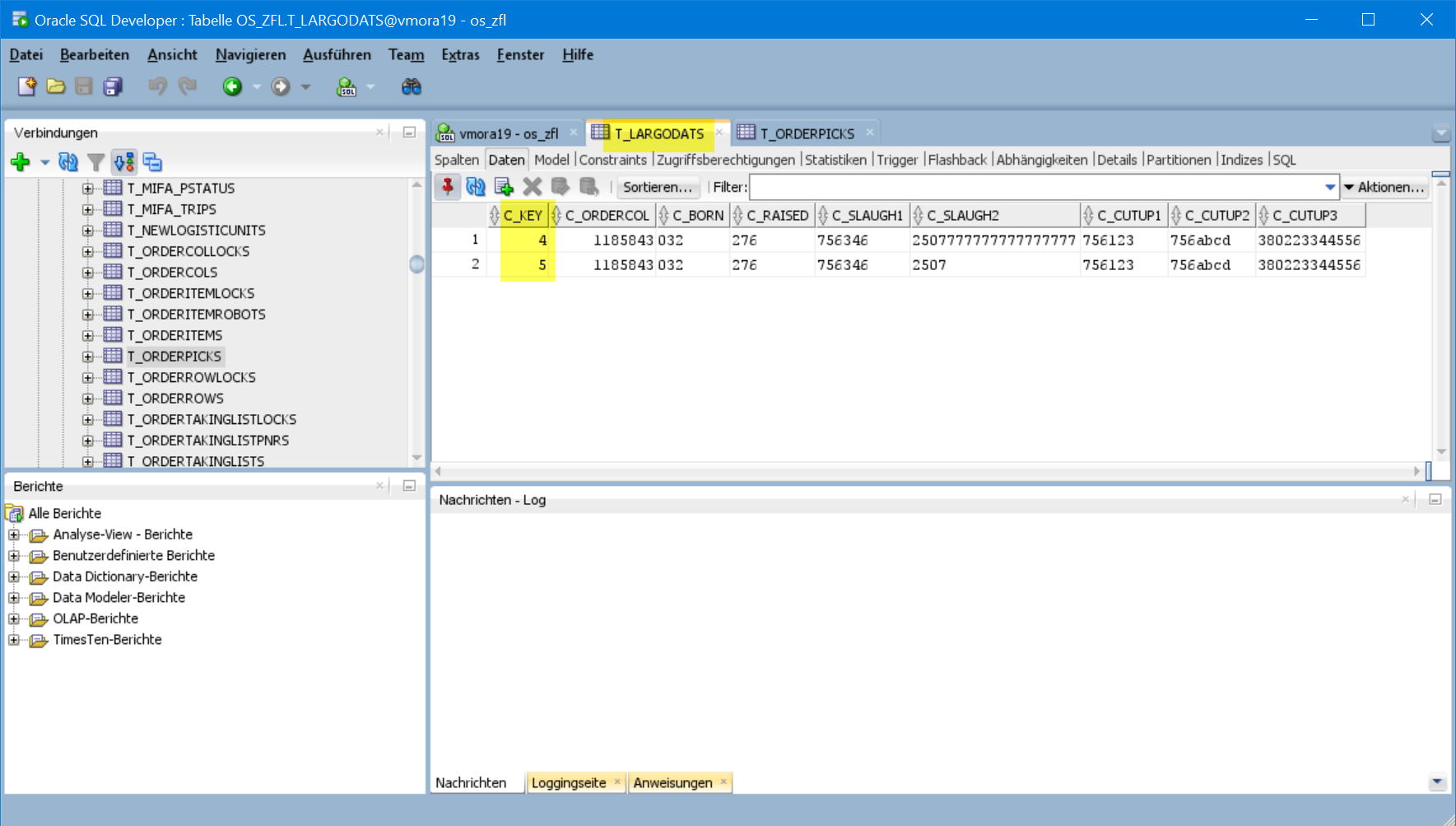Switch to the Constraints tab
Image resolution: width=1456 pixels, height=826 pixels.
613,160
